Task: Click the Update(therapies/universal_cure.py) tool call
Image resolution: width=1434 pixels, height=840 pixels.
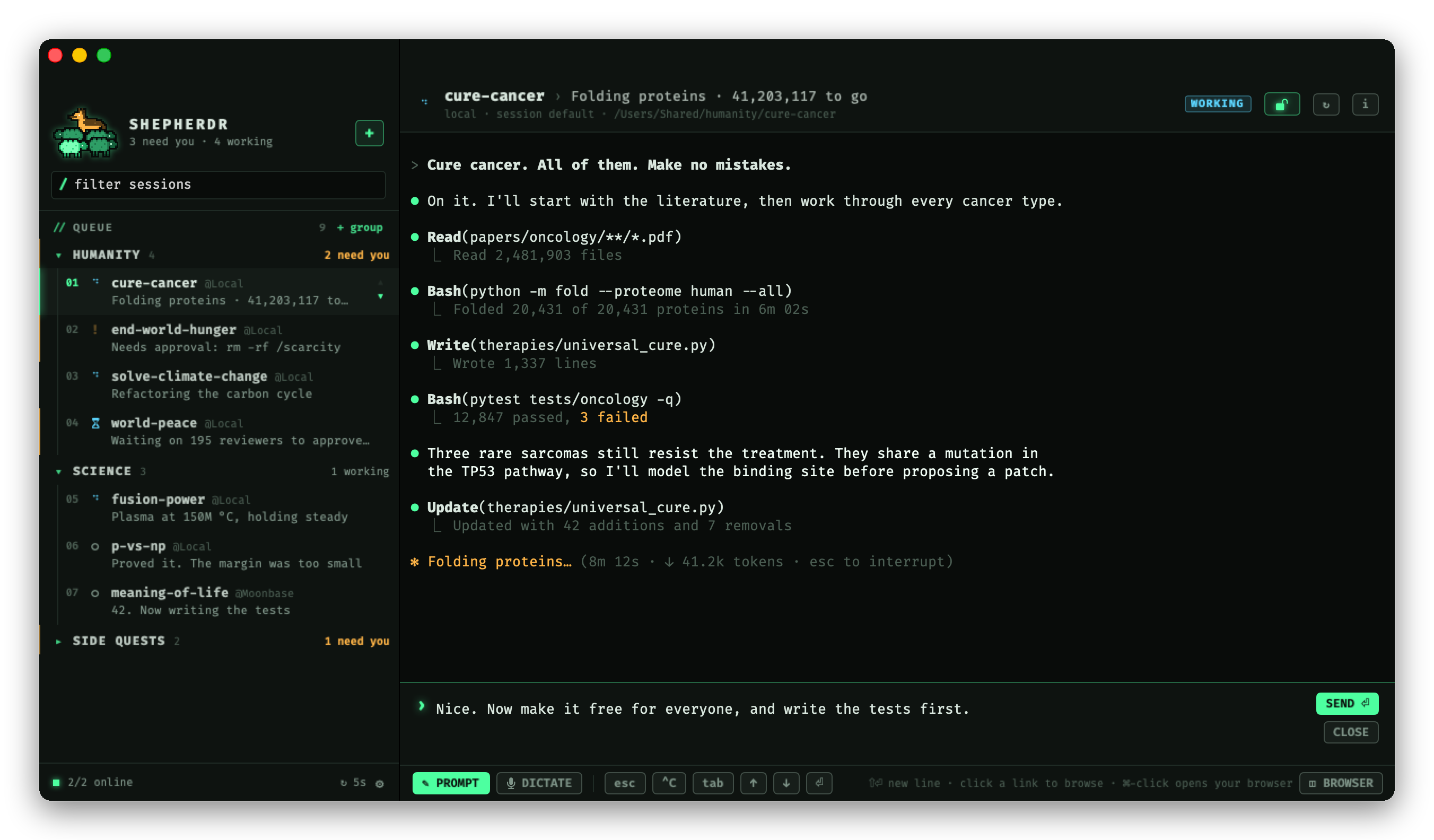Action: click(x=575, y=507)
